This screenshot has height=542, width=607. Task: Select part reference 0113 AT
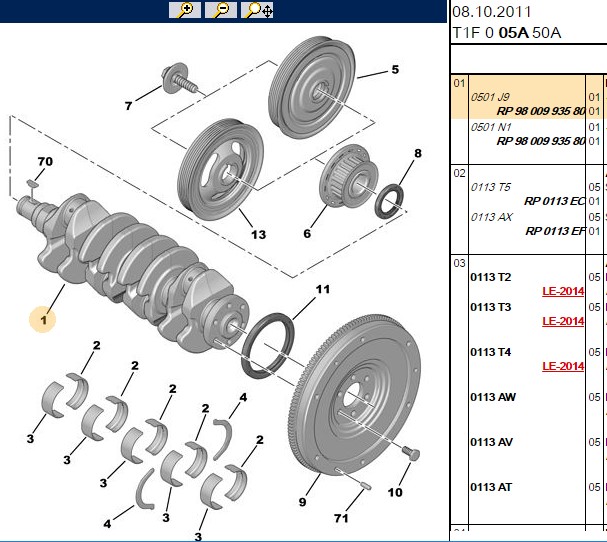pos(491,487)
